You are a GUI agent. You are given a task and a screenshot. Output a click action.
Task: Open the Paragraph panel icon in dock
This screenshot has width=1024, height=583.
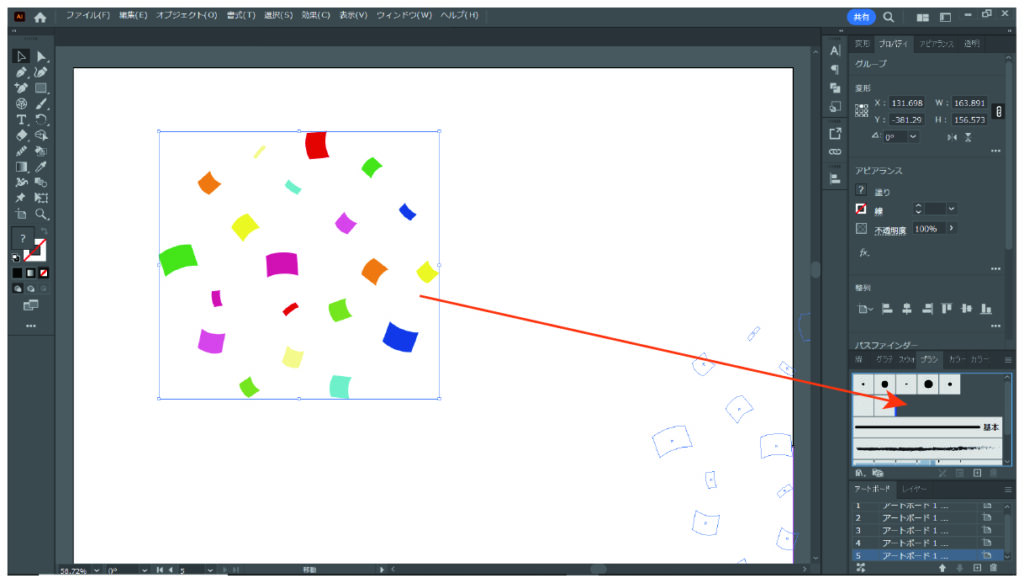point(835,69)
